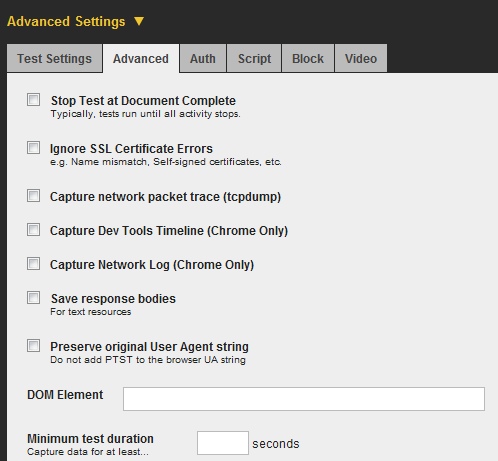This screenshot has height=461, width=498.
Task: Enable Capture network packet trace (tcpdump)
Action: (33, 196)
